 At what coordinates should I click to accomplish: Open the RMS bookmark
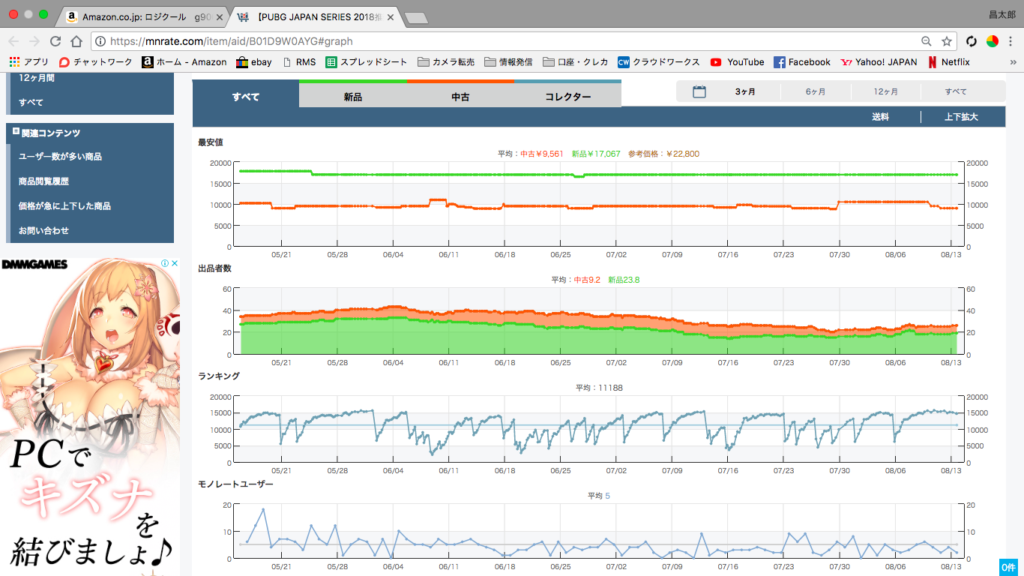coord(299,62)
